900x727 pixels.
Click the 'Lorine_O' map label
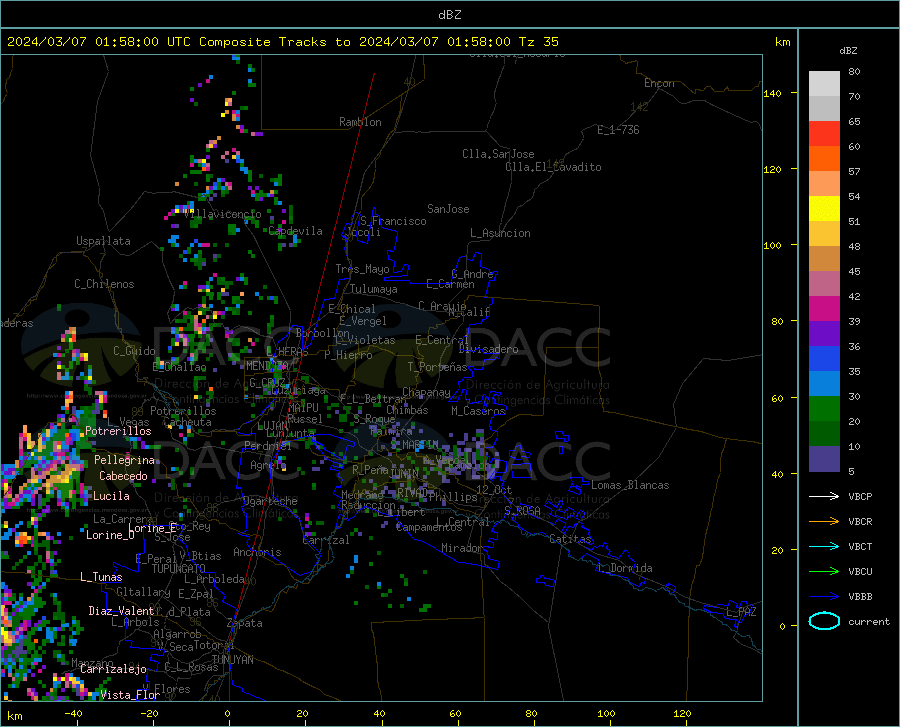[x=110, y=535]
